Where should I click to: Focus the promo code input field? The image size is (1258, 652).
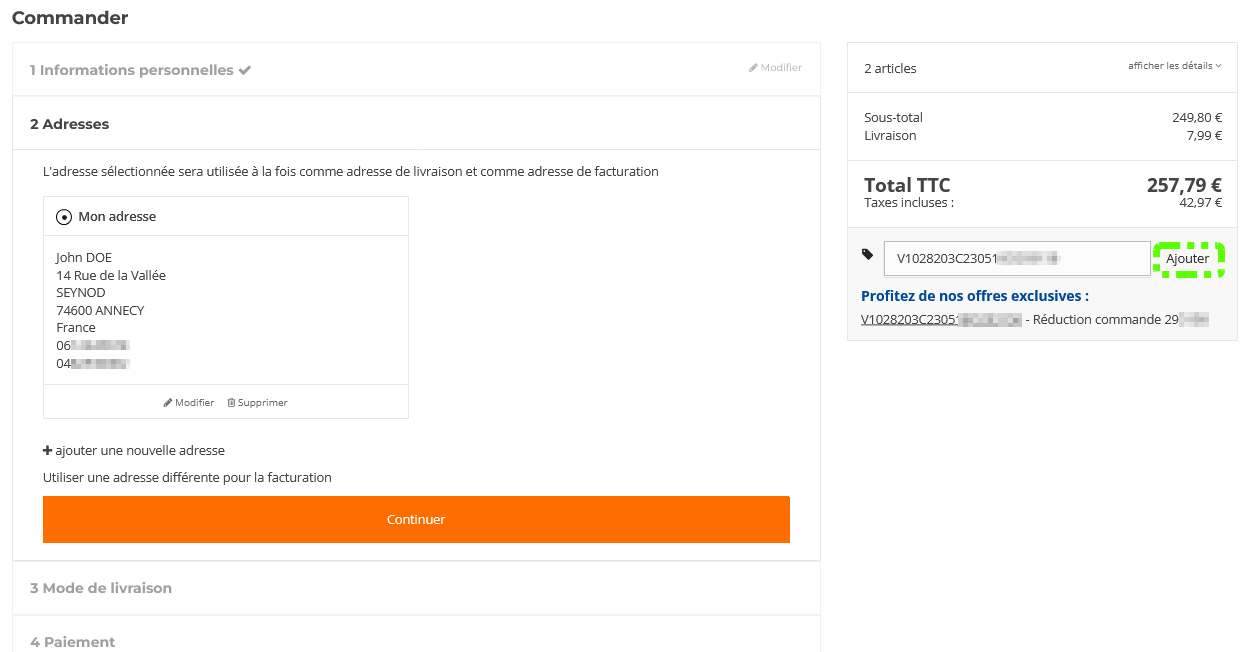pyautogui.click(x=1016, y=259)
